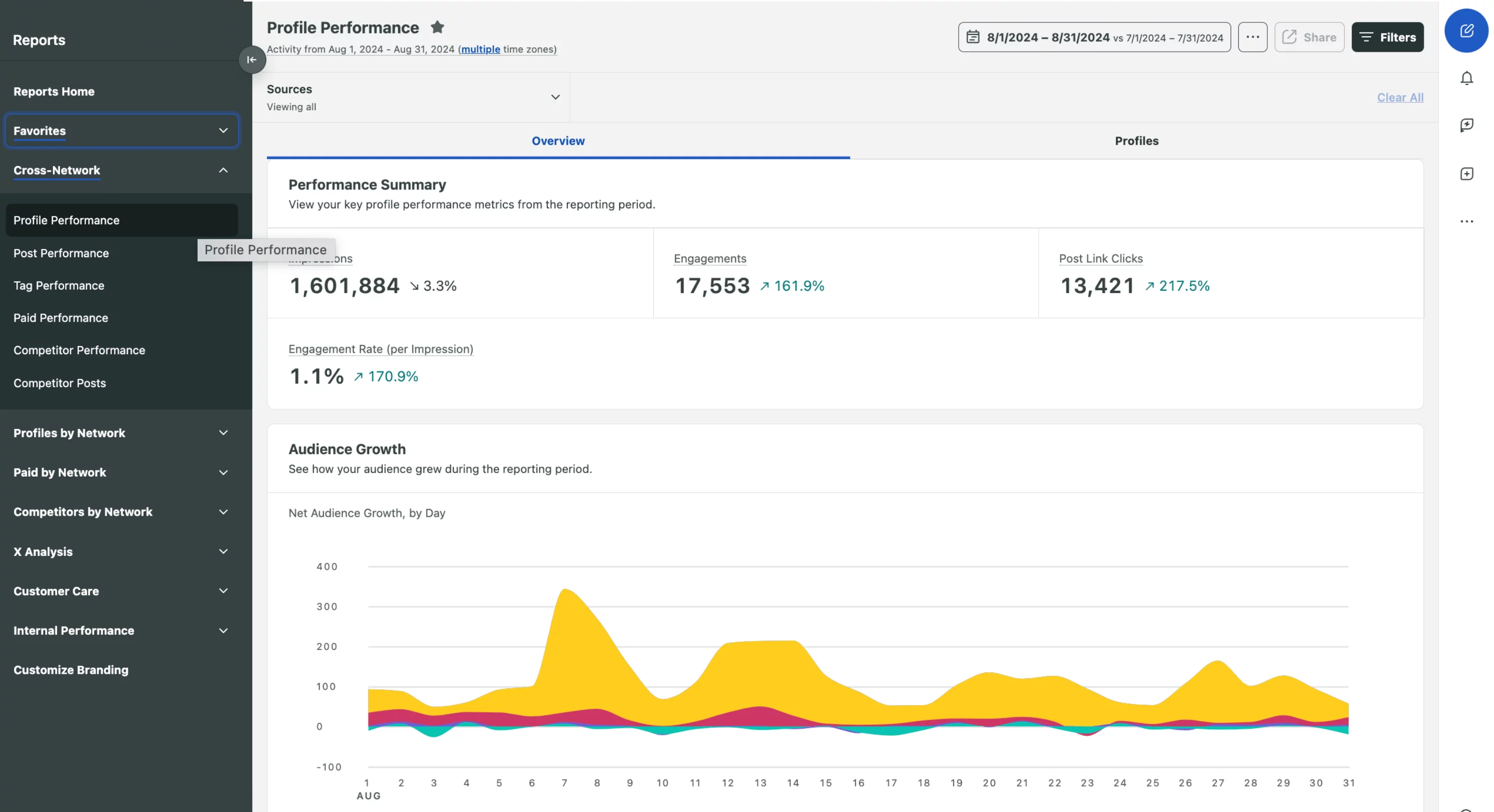The height and width of the screenshot is (812, 1494).
Task: Click the 161.9% engagements change
Action: pos(792,286)
